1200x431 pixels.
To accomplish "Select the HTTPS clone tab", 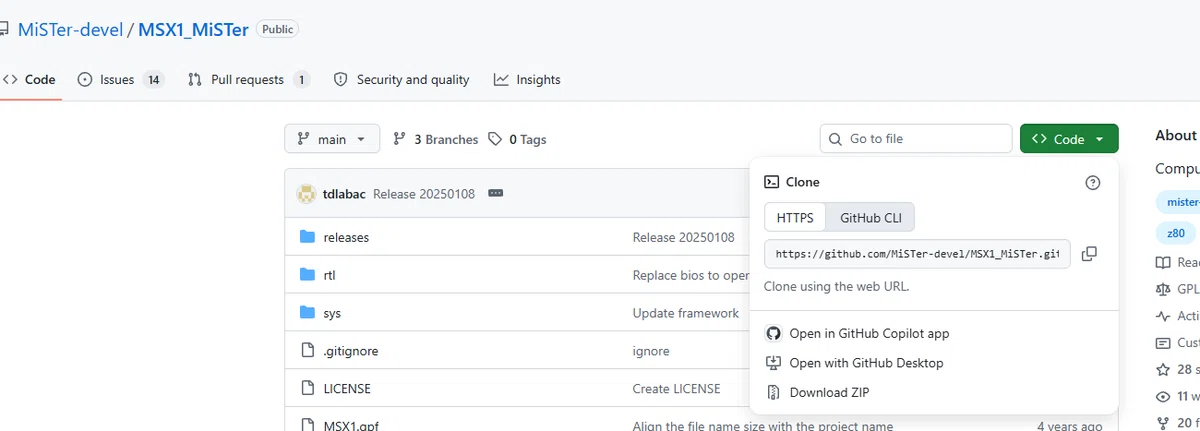I will [796, 217].
